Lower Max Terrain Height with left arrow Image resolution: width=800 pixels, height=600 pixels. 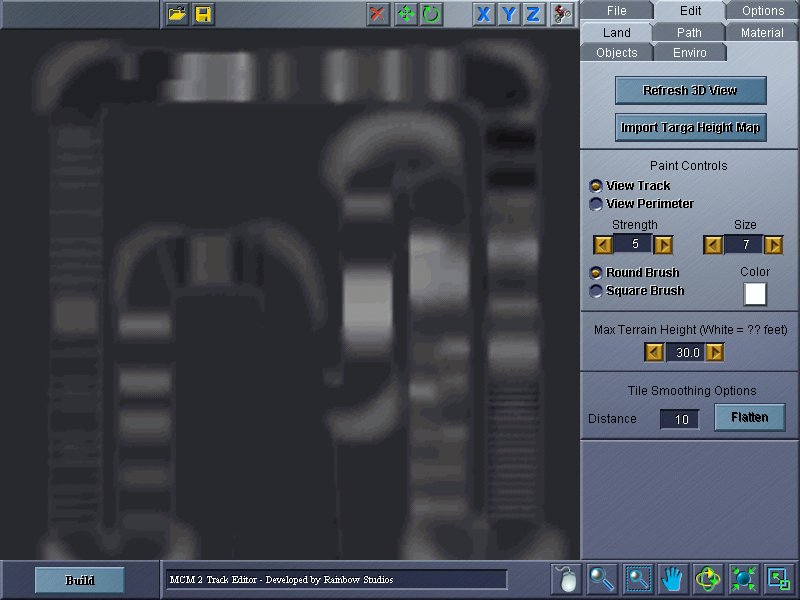tap(654, 352)
